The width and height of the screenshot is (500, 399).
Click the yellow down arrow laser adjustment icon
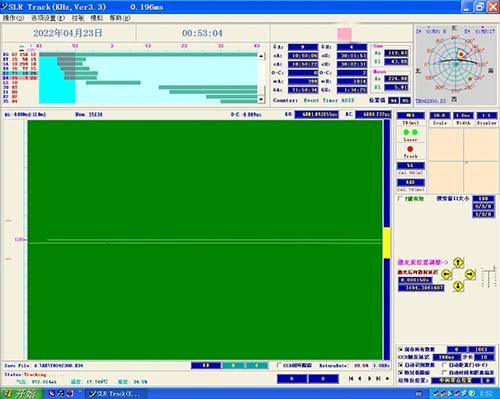tap(458, 286)
